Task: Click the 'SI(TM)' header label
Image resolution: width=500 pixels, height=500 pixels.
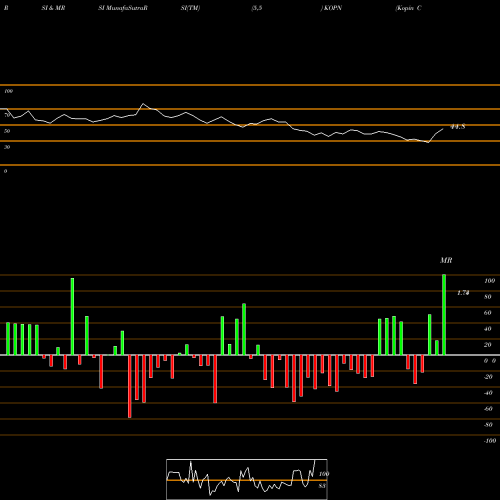Action: click(190, 8)
